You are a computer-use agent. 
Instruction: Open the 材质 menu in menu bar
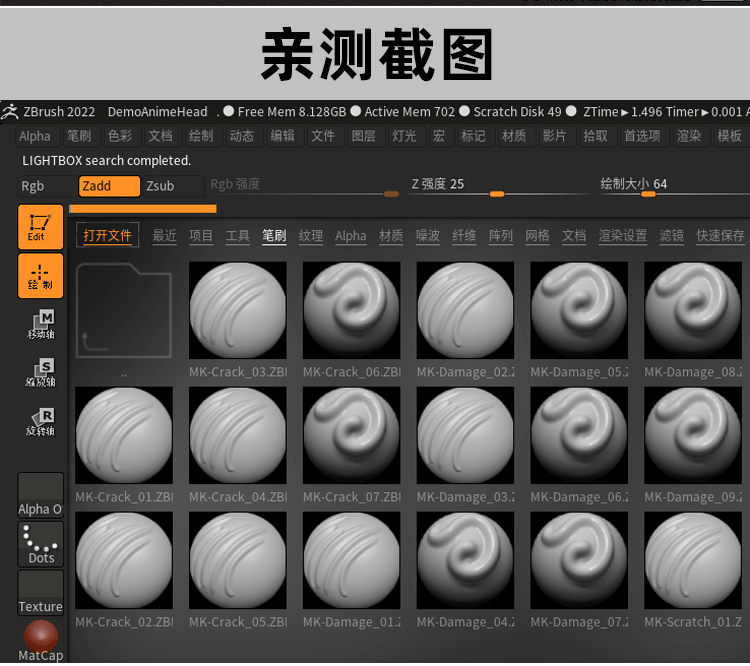(514, 136)
